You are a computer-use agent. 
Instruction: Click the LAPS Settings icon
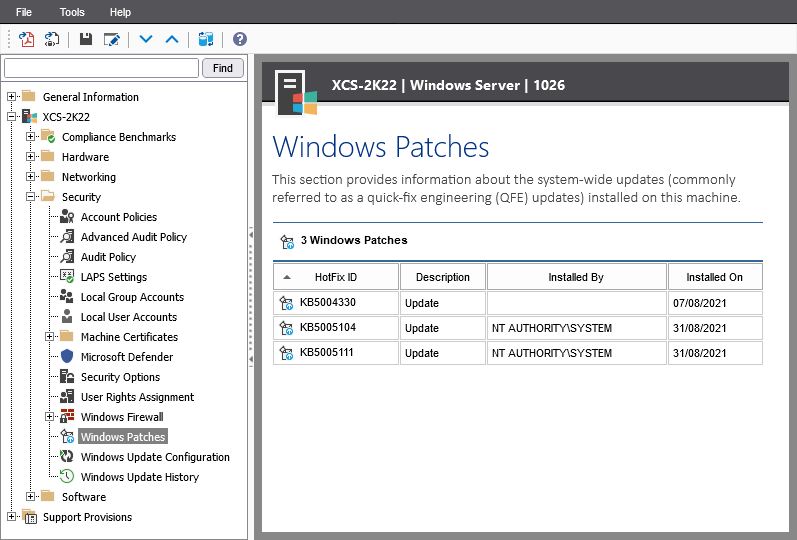pos(67,277)
